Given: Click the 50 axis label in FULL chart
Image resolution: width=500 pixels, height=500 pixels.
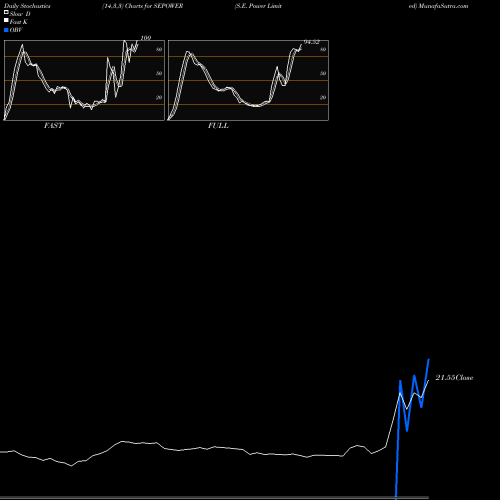Looking at the screenshot, I should 323,74.
